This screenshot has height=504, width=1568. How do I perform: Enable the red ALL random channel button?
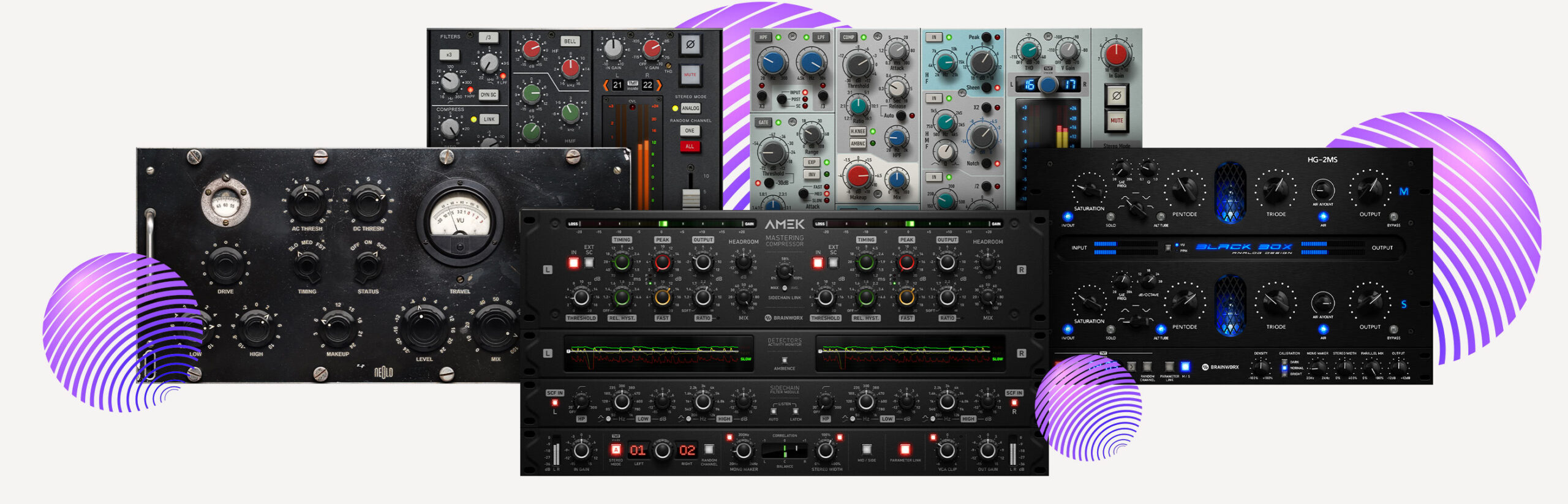690,146
